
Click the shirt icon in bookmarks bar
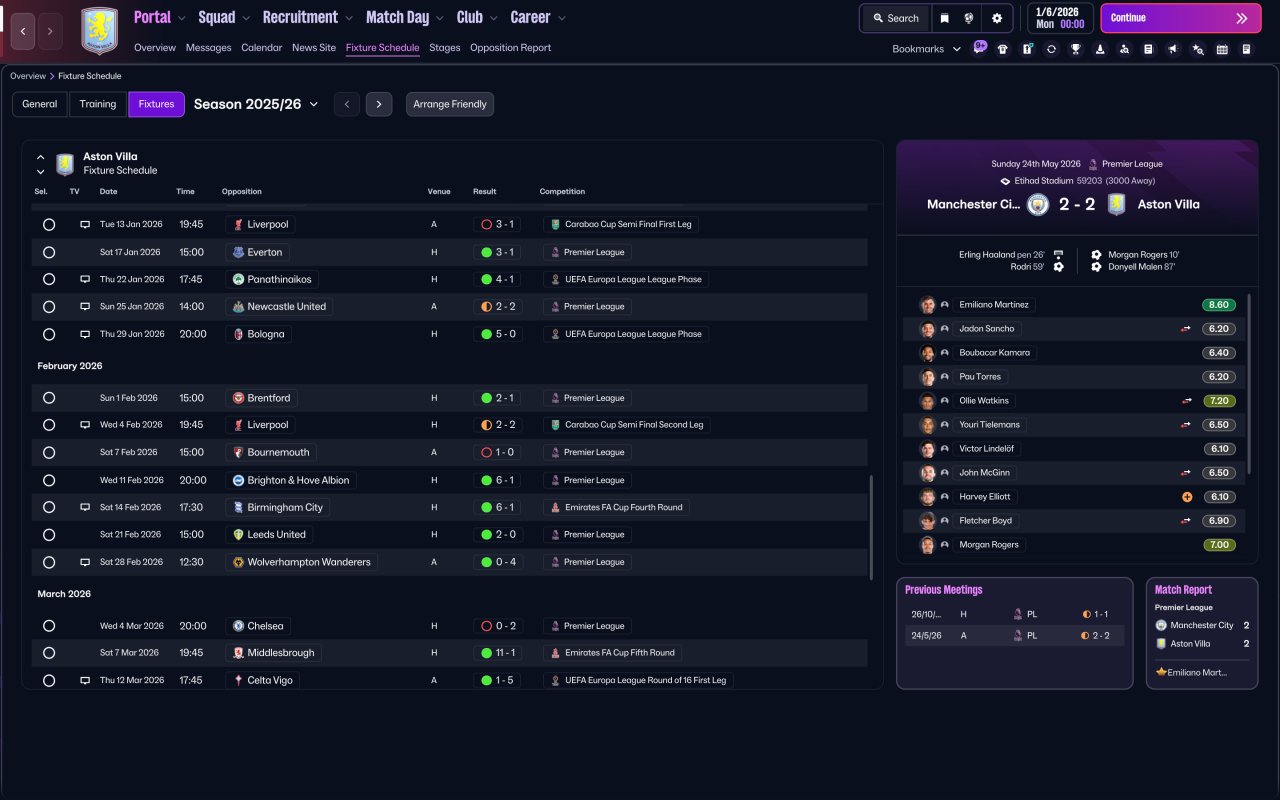pyautogui.click(x=1003, y=49)
